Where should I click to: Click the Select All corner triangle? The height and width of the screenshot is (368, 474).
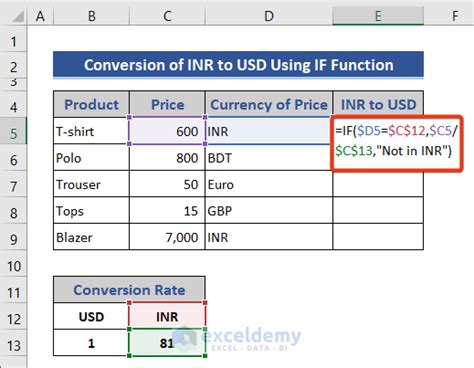coord(18,16)
